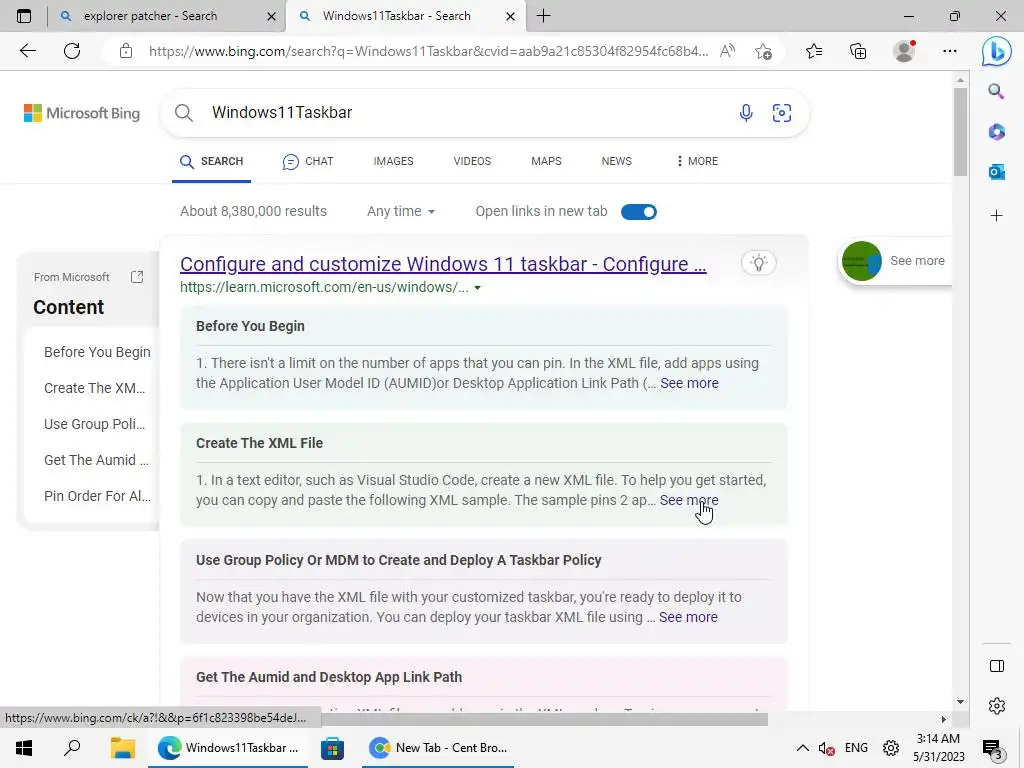Open visual search camera icon

click(x=782, y=113)
